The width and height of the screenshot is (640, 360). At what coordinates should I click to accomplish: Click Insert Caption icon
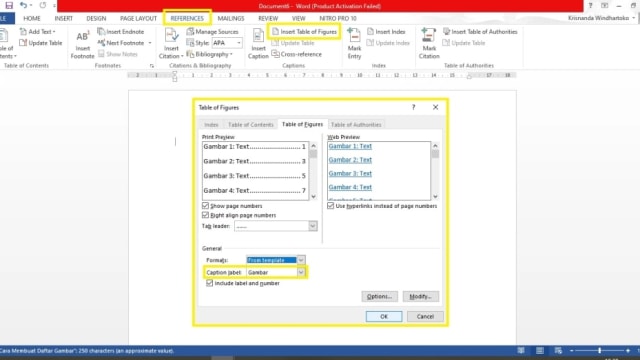coord(258,44)
